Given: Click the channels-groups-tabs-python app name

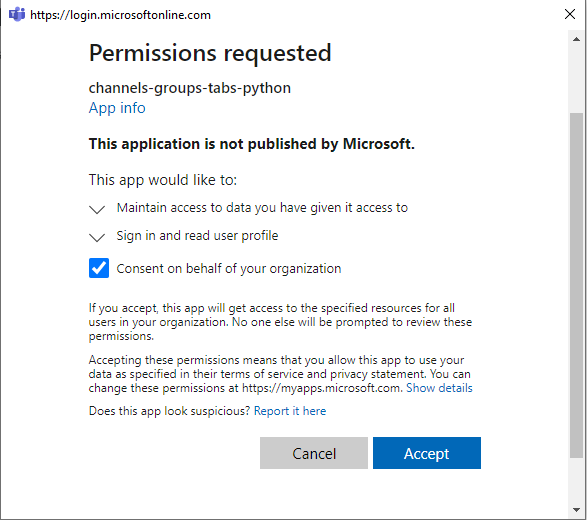Looking at the screenshot, I should [190, 88].
